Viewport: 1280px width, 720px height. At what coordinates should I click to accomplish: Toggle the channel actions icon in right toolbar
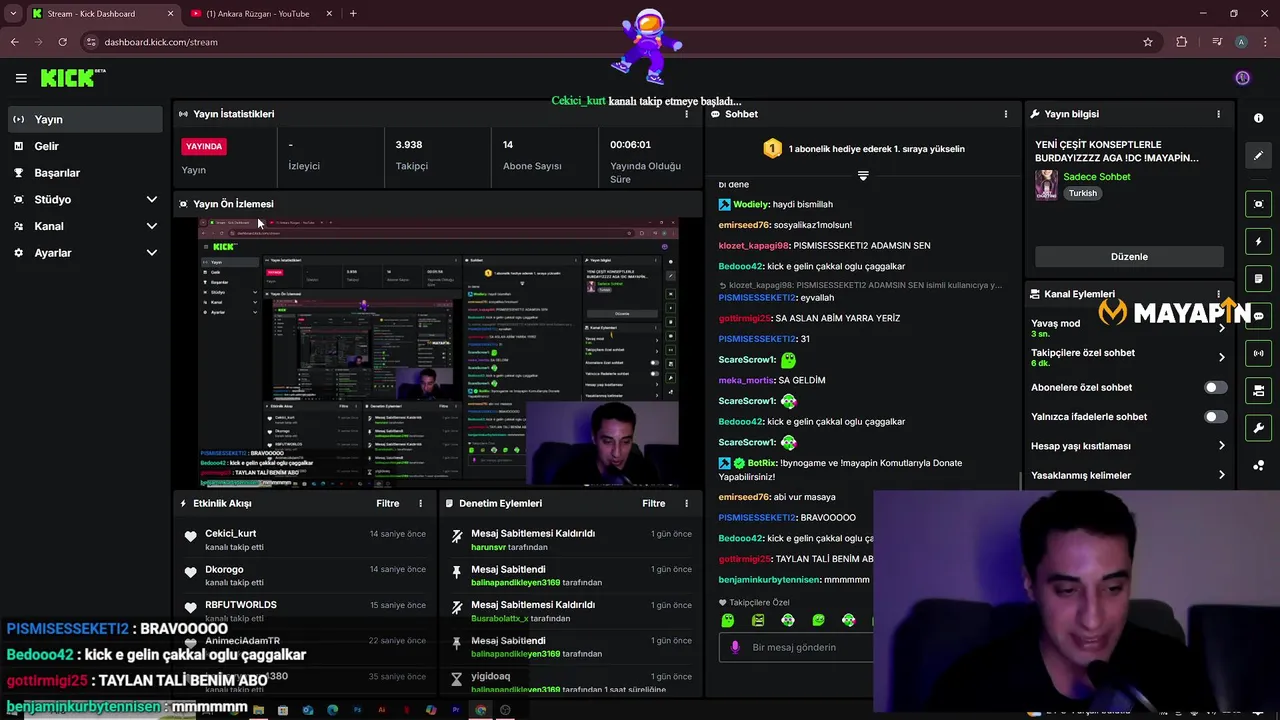[1258, 390]
